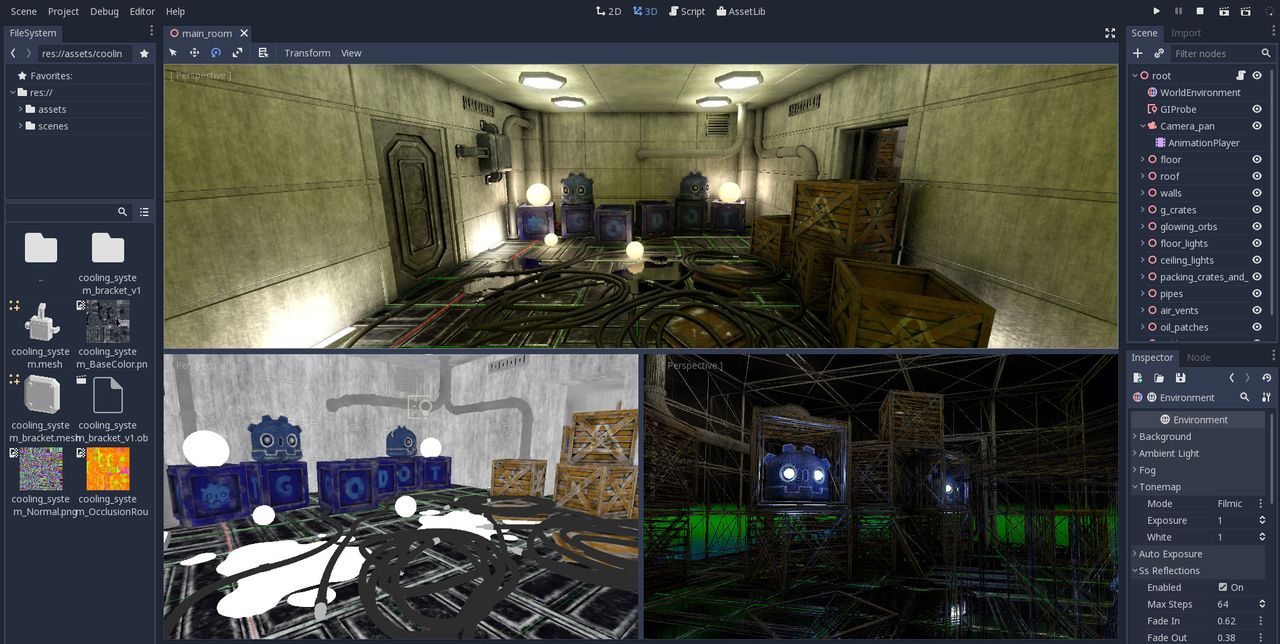This screenshot has width=1280, height=644.
Task: Select the Scale mode tool icon
Action: click(x=237, y=53)
